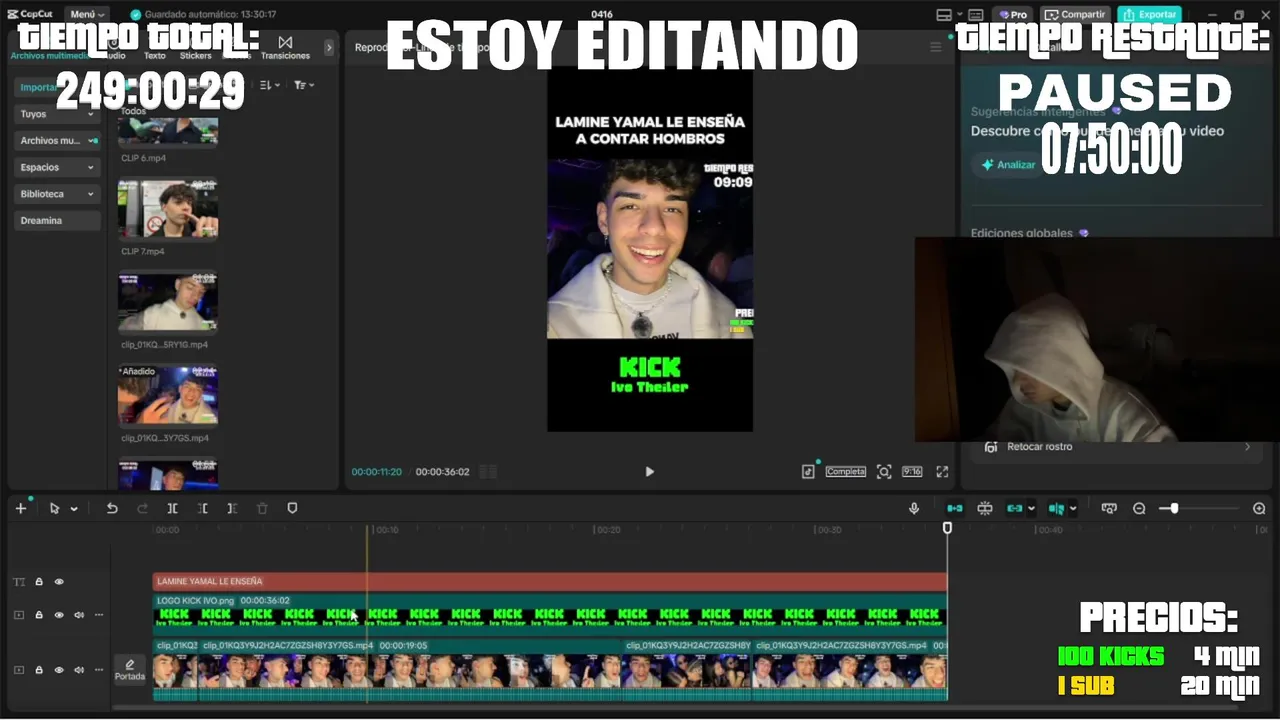
Task: Click the undo arrow
Action: (x=112, y=508)
